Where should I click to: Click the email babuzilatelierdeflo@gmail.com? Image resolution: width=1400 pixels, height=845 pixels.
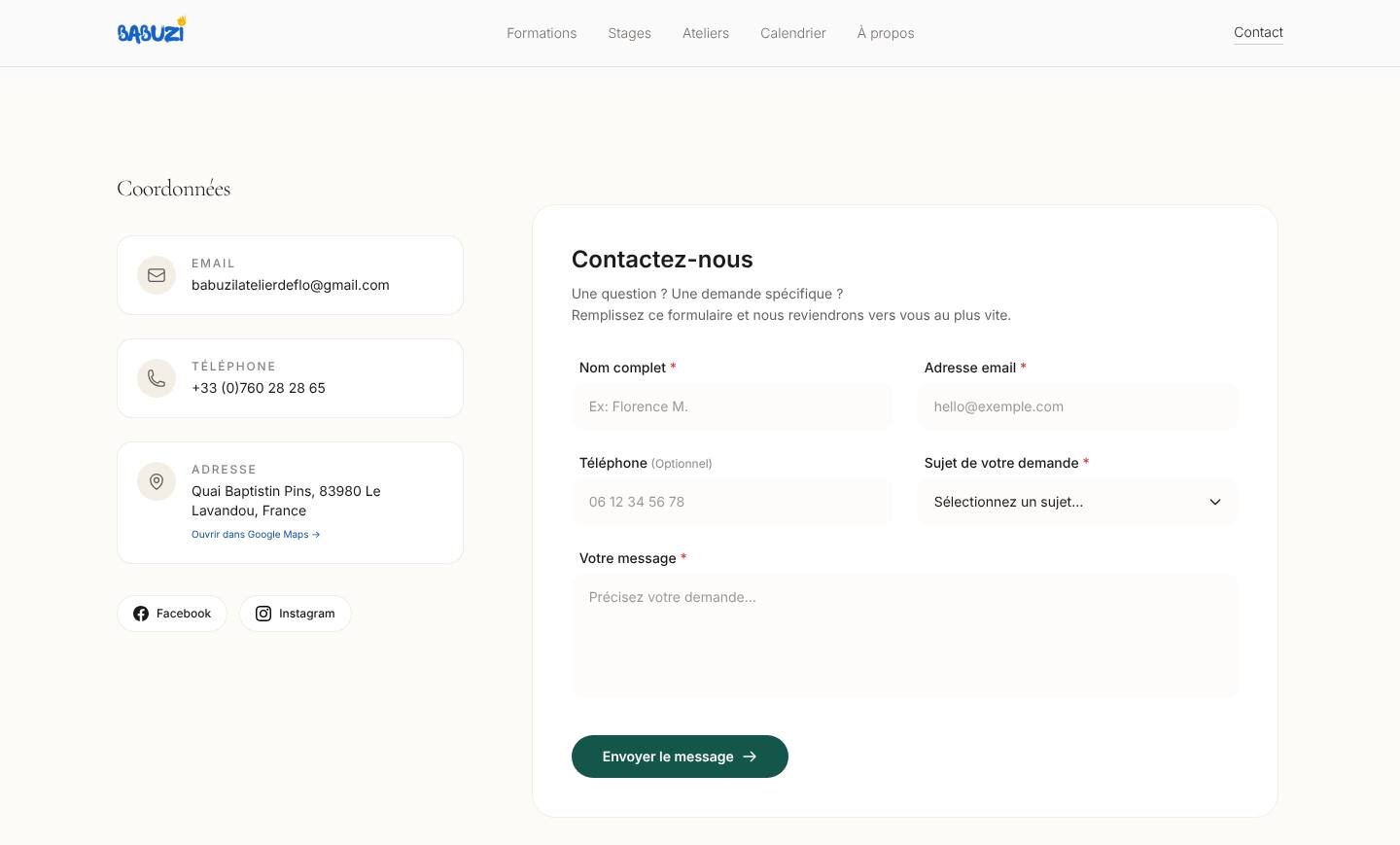tap(291, 285)
